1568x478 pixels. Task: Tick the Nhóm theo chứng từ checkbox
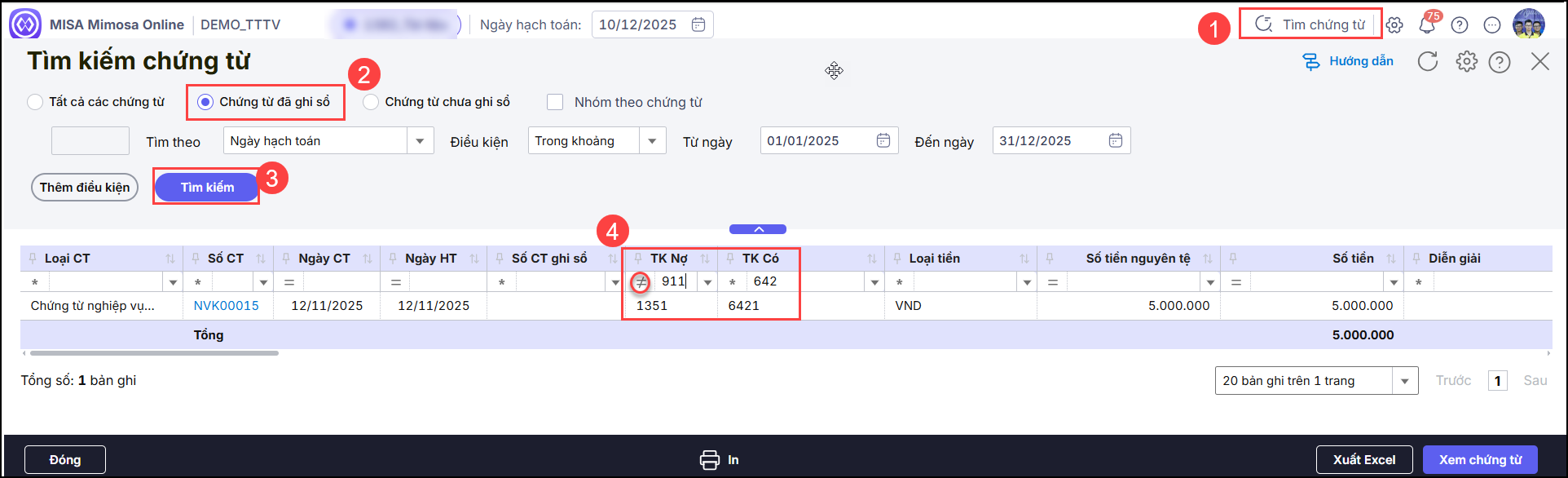click(555, 102)
